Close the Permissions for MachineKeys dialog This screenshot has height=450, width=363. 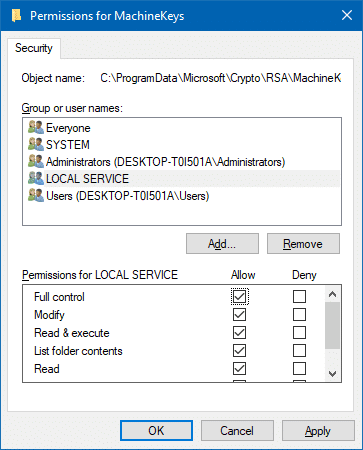tap(347, 15)
